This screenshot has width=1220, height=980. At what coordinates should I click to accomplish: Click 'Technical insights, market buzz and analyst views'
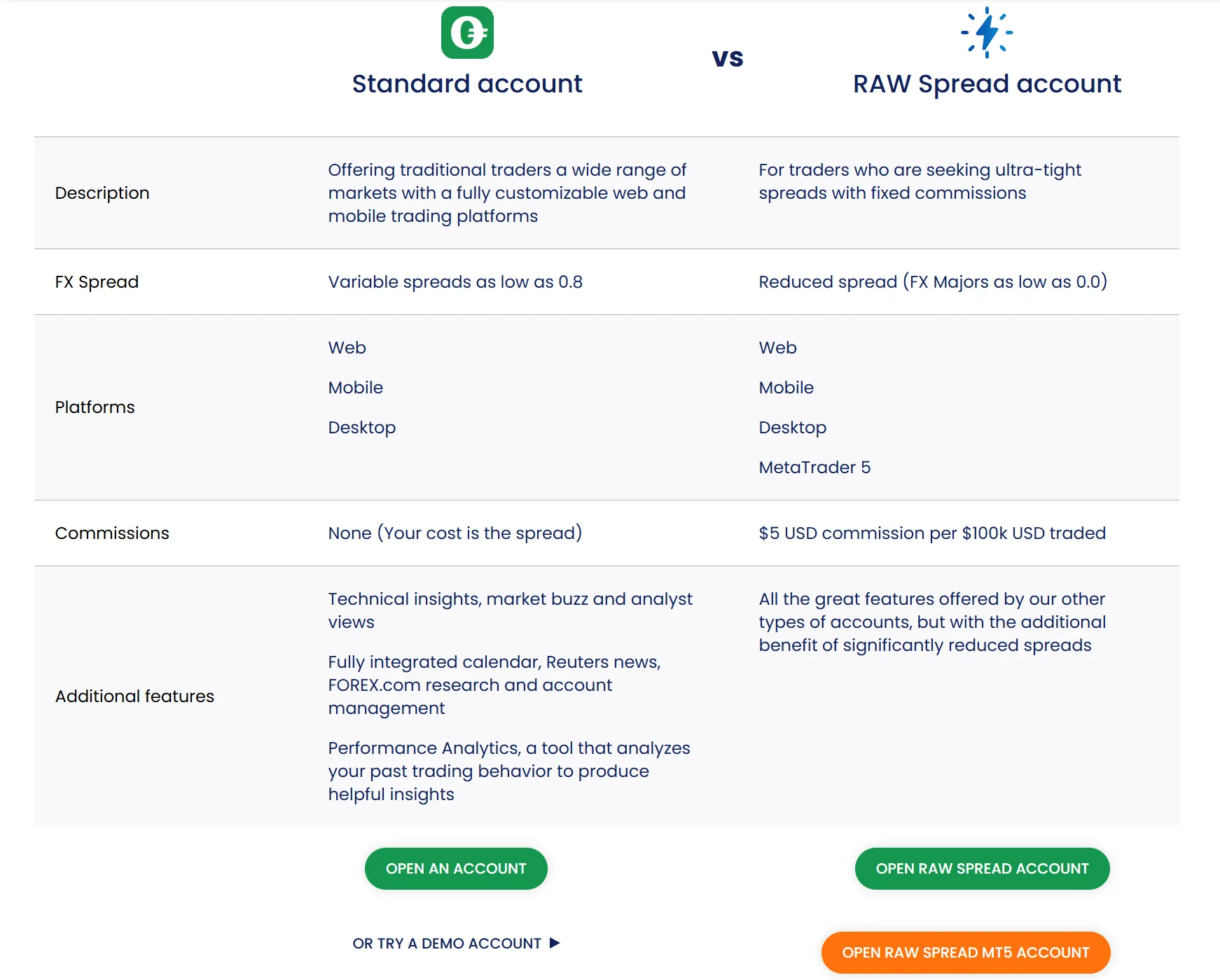coord(510,610)
